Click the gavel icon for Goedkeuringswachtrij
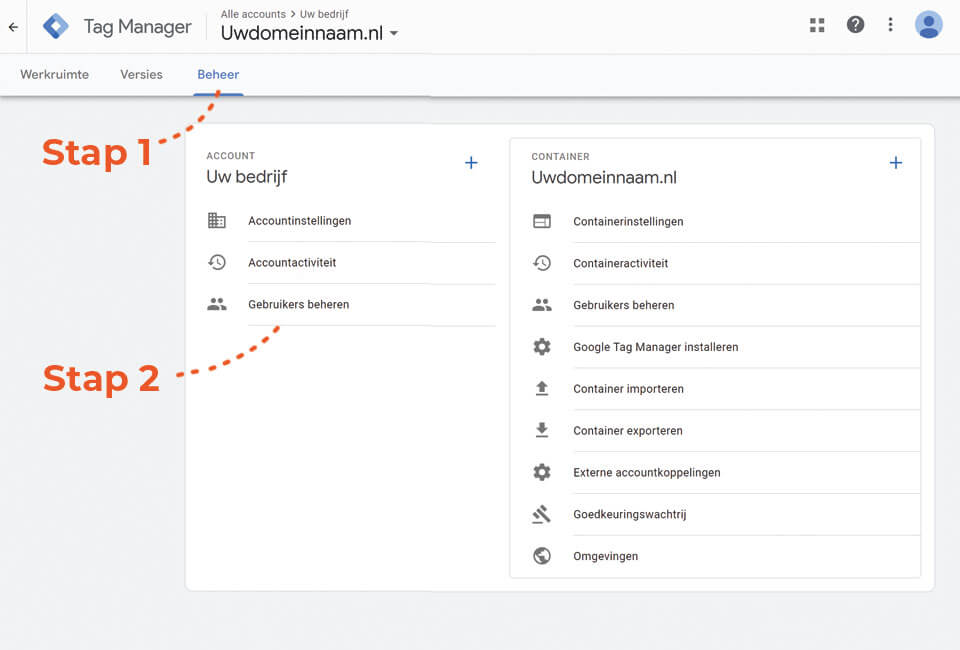Viewport: 960px width, 650px height. point(542,514)
